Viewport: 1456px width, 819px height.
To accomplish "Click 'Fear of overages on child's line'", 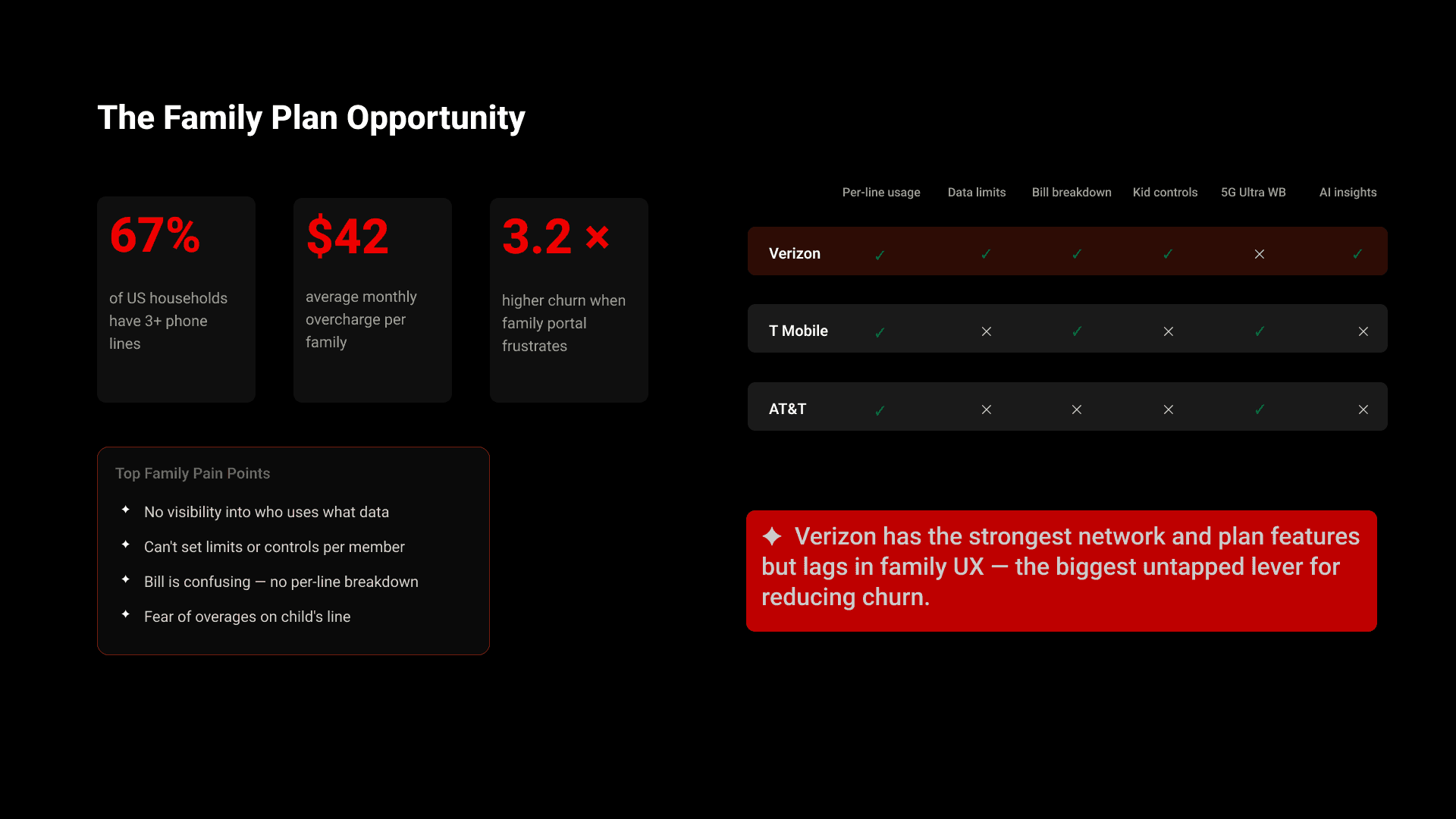I will pyautogui.click(x=247, y=617).
